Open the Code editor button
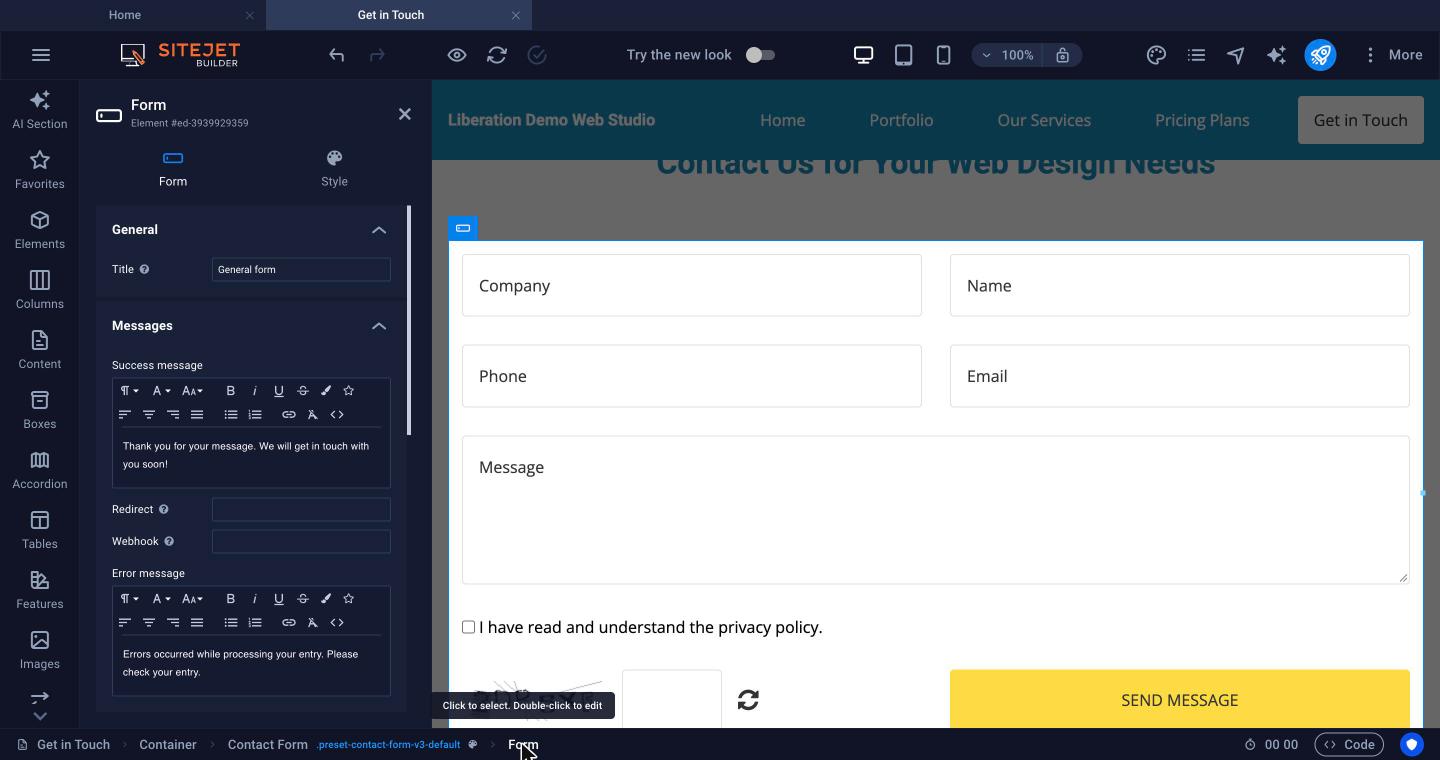The height and width of the screenshot is (760, 1440). point(1349,744)
